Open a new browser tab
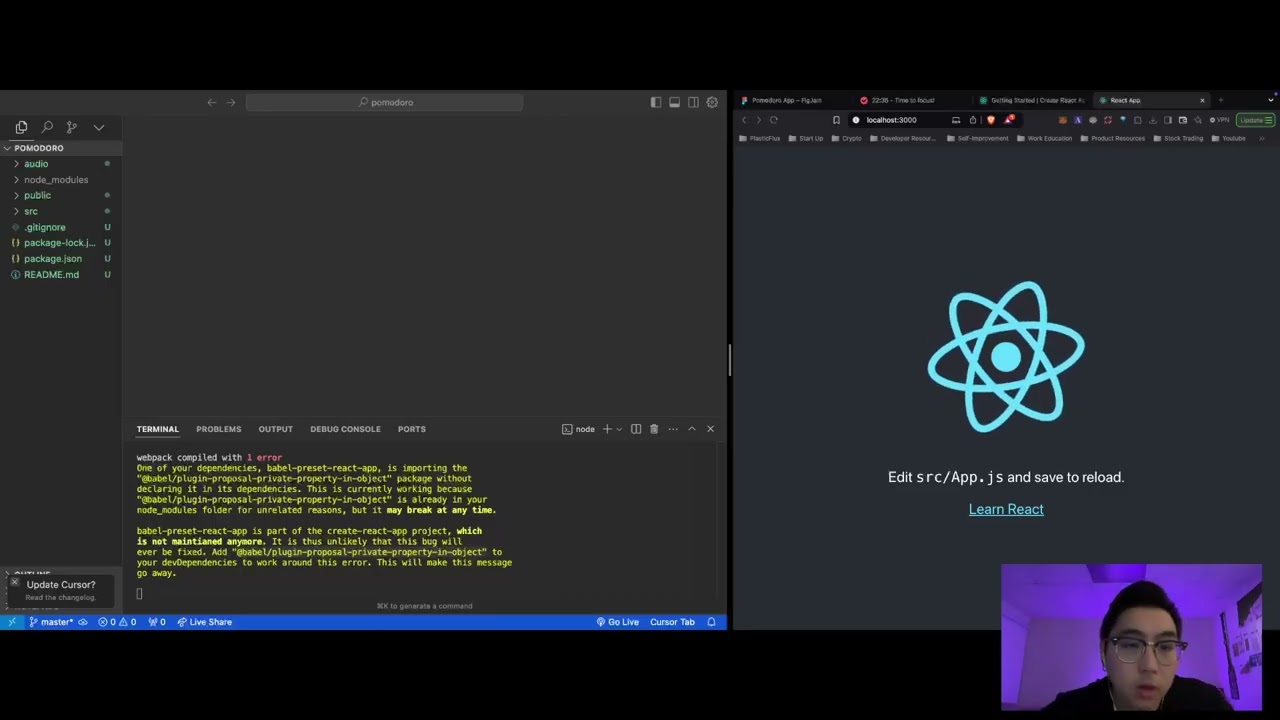1280x720 pixels. pyautogui.click(x=1221, y=100)
